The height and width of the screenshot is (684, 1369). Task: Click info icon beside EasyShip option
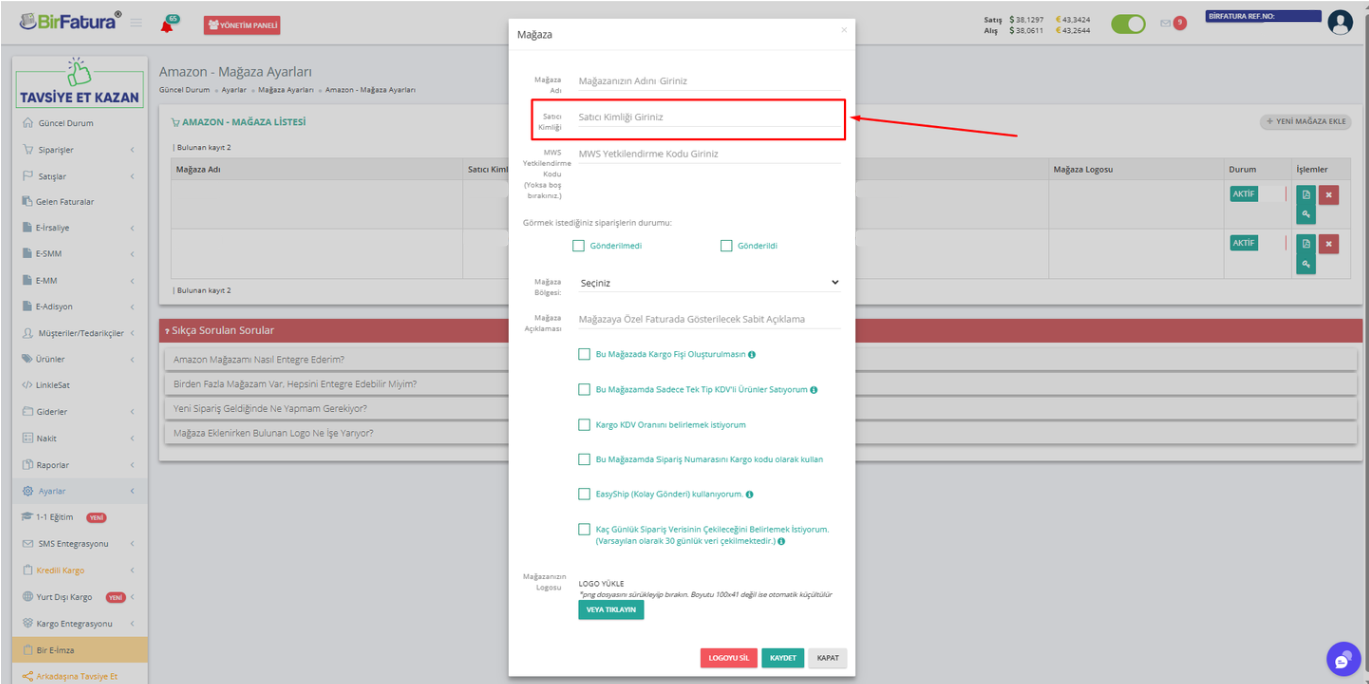pyautogui.click(x=750, y=494)
